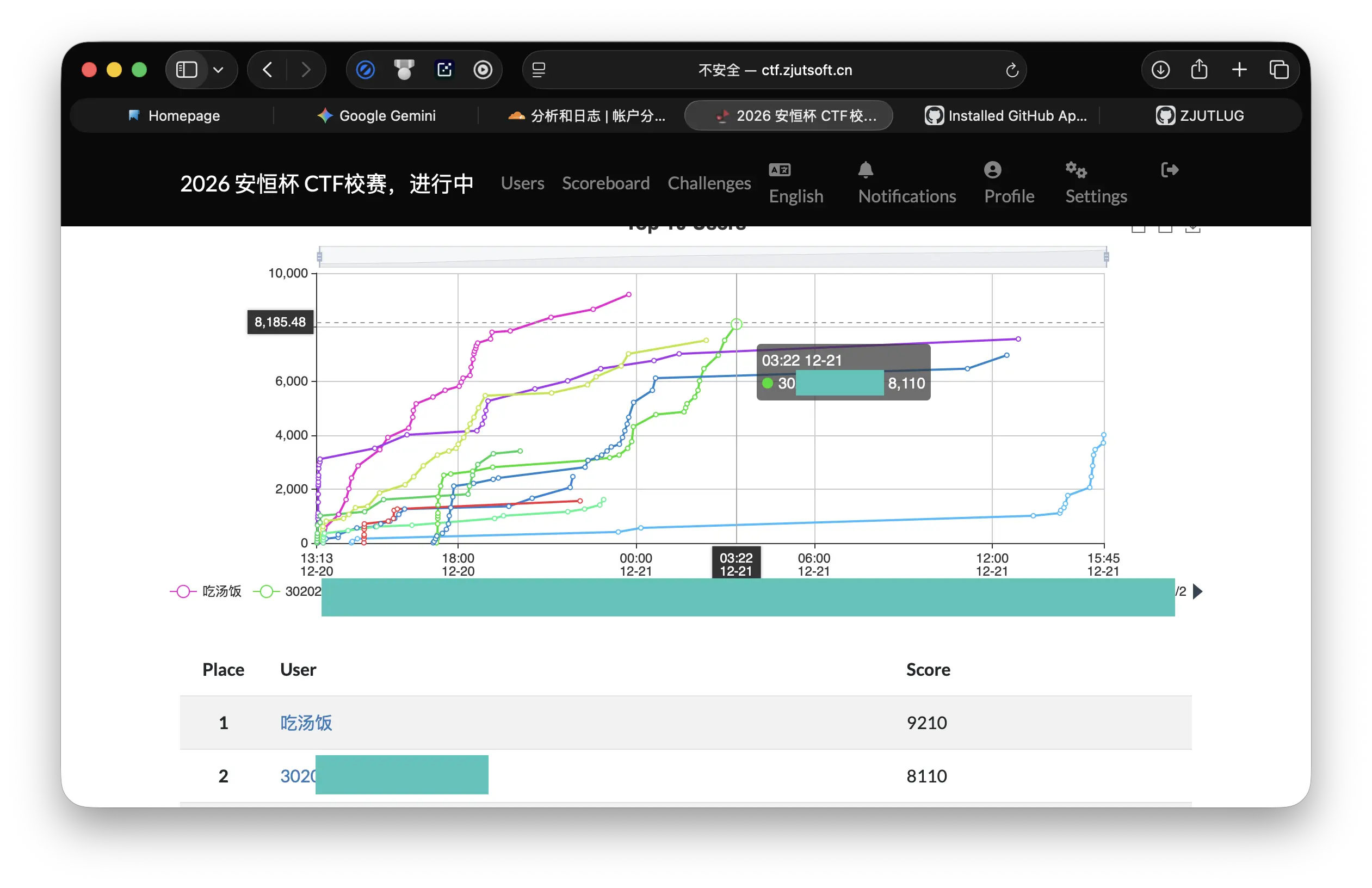1372x888 pixels.
Task: Expand the sidebar dropdown chevron
Action: (218, 70)
